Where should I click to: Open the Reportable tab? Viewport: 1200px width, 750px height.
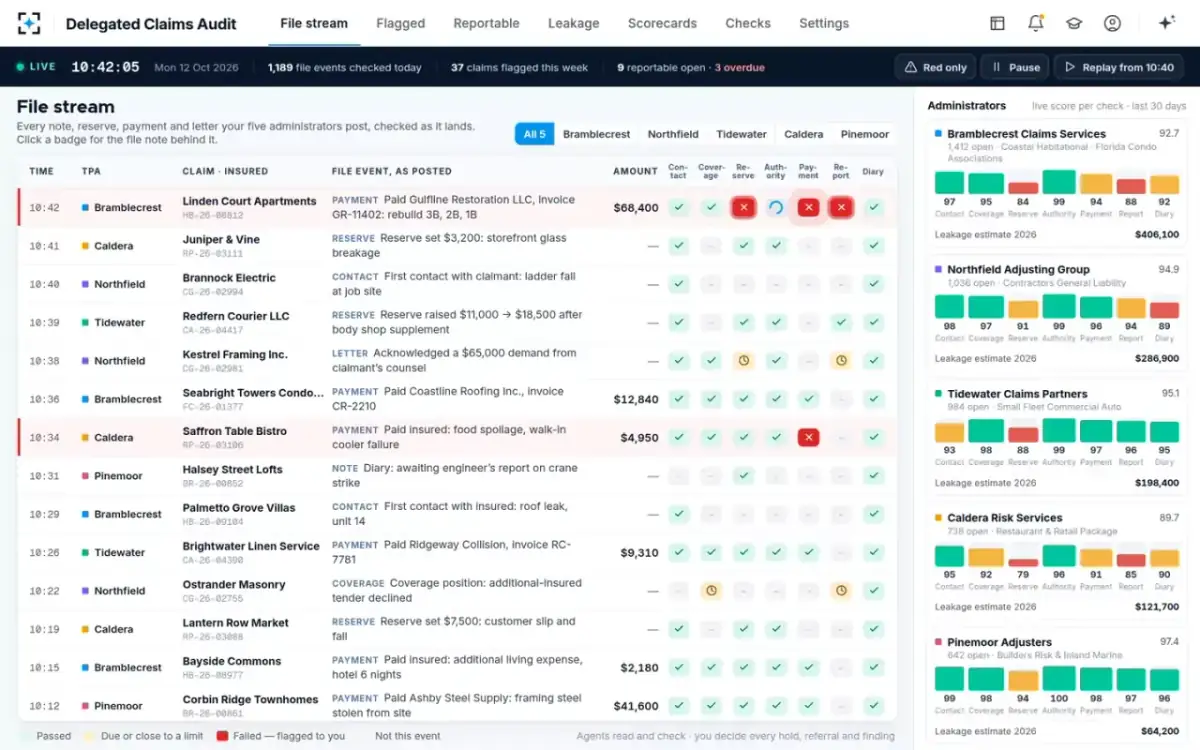[486, 23]
